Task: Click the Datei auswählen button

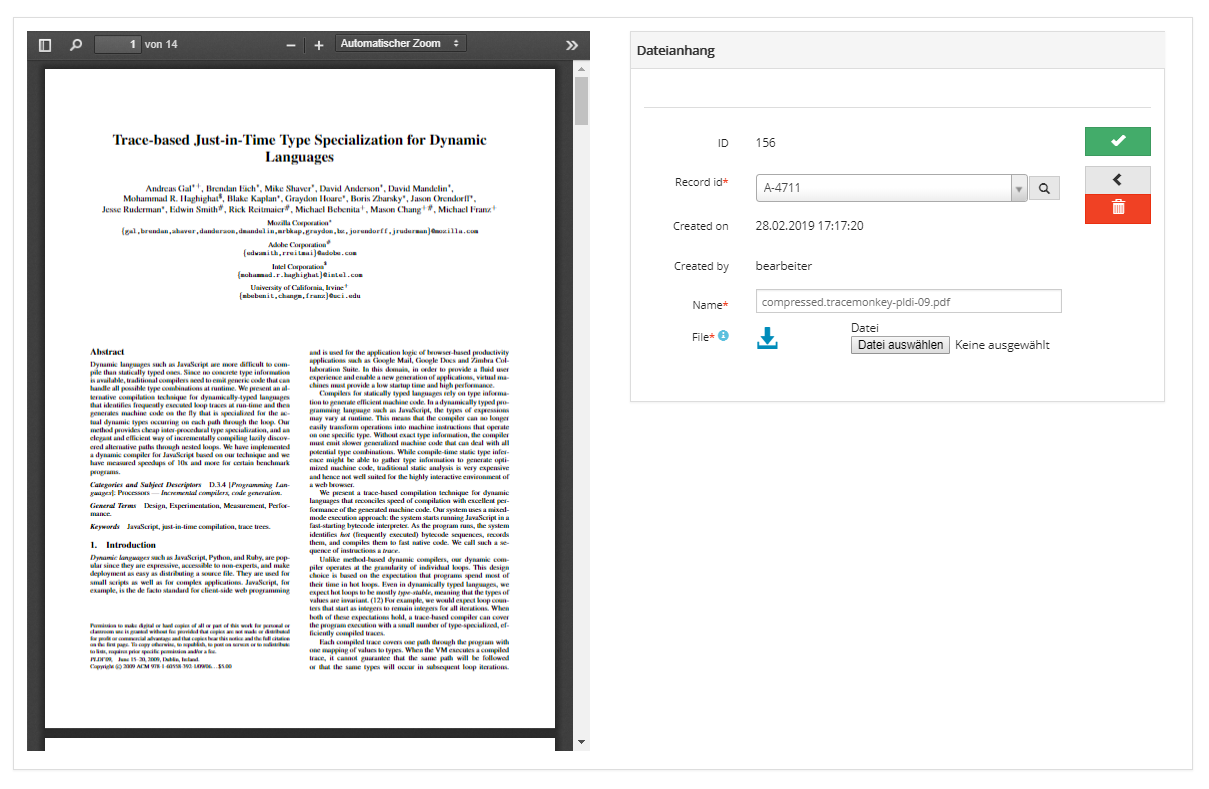Action: (x=900, y=345)
